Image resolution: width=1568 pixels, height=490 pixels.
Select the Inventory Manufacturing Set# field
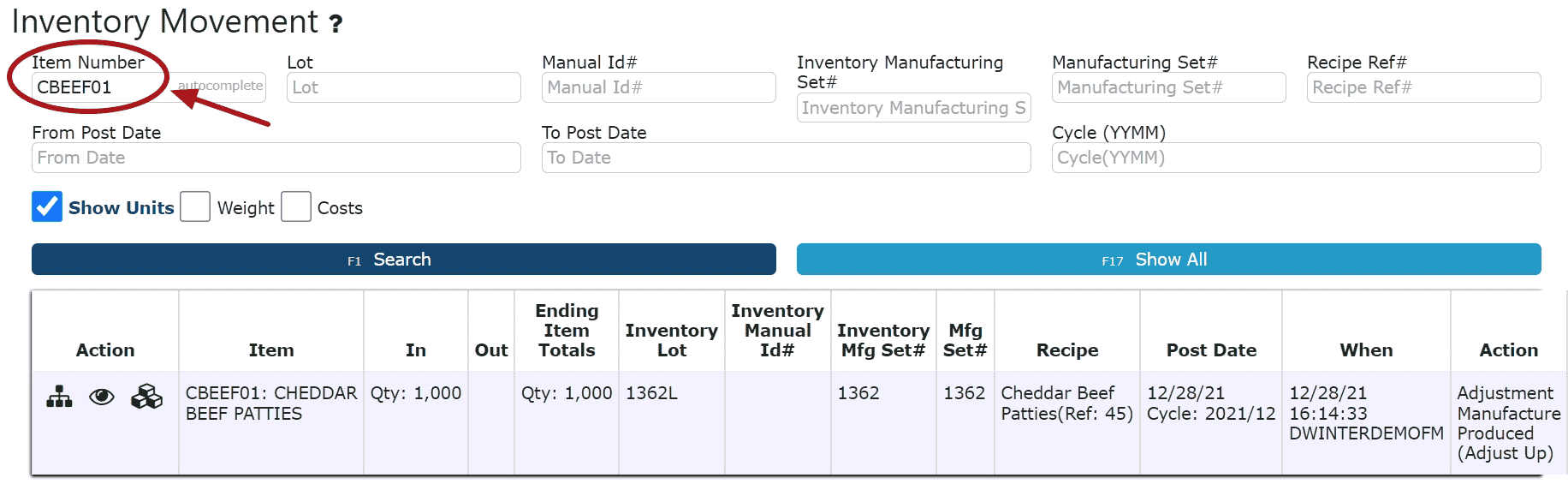coord(913,108)
